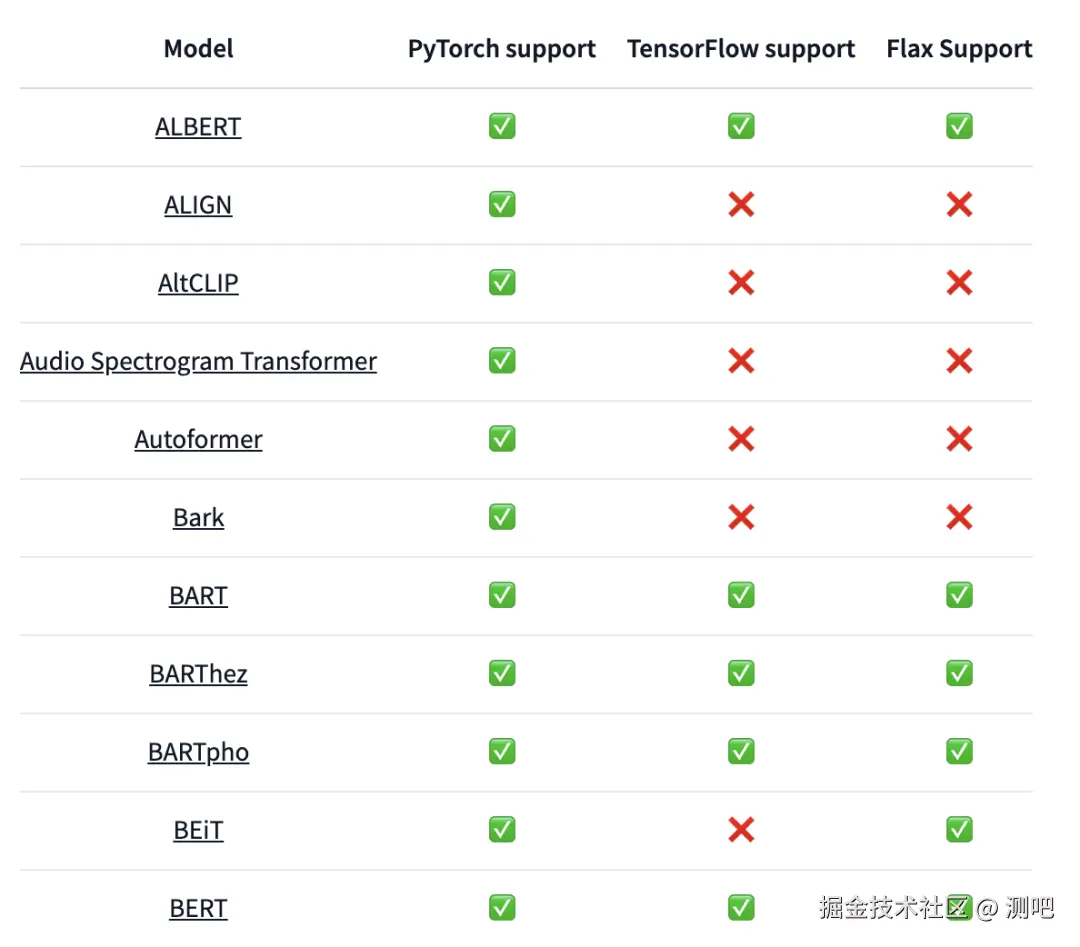
Task: Open the BARThez model link
Action: click(198, 673)
